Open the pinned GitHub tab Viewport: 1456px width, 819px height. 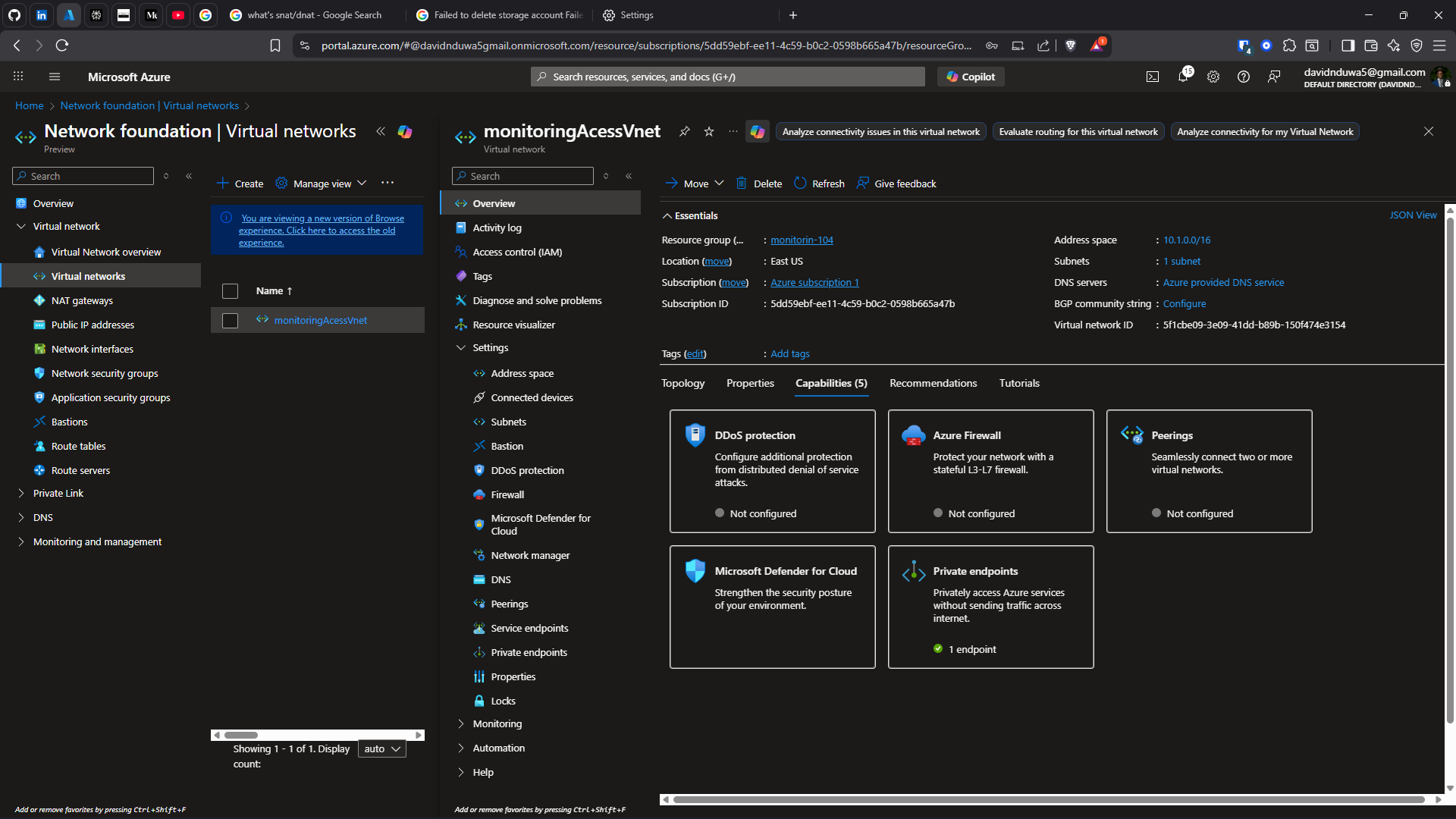[x=14, y=15]
